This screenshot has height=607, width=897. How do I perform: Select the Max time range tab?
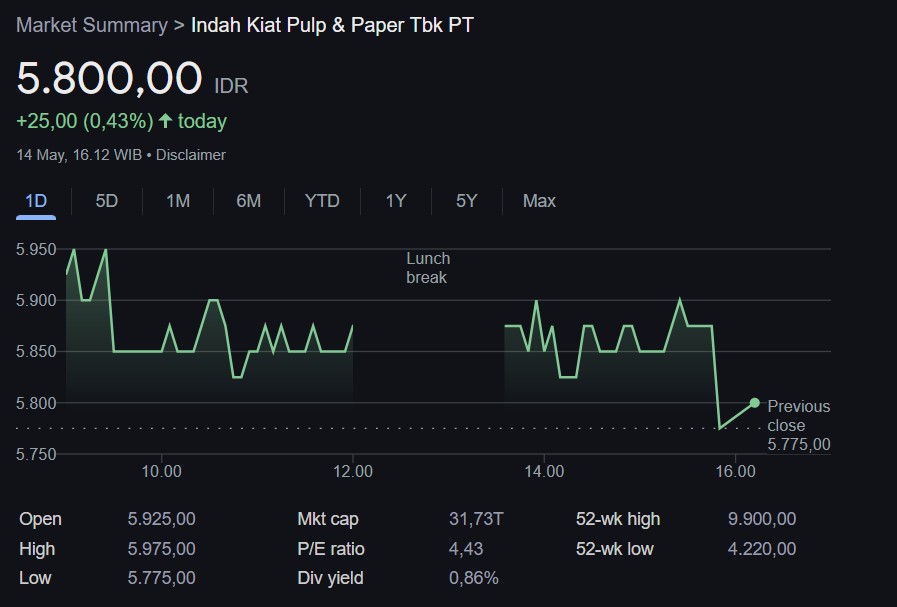539,201
